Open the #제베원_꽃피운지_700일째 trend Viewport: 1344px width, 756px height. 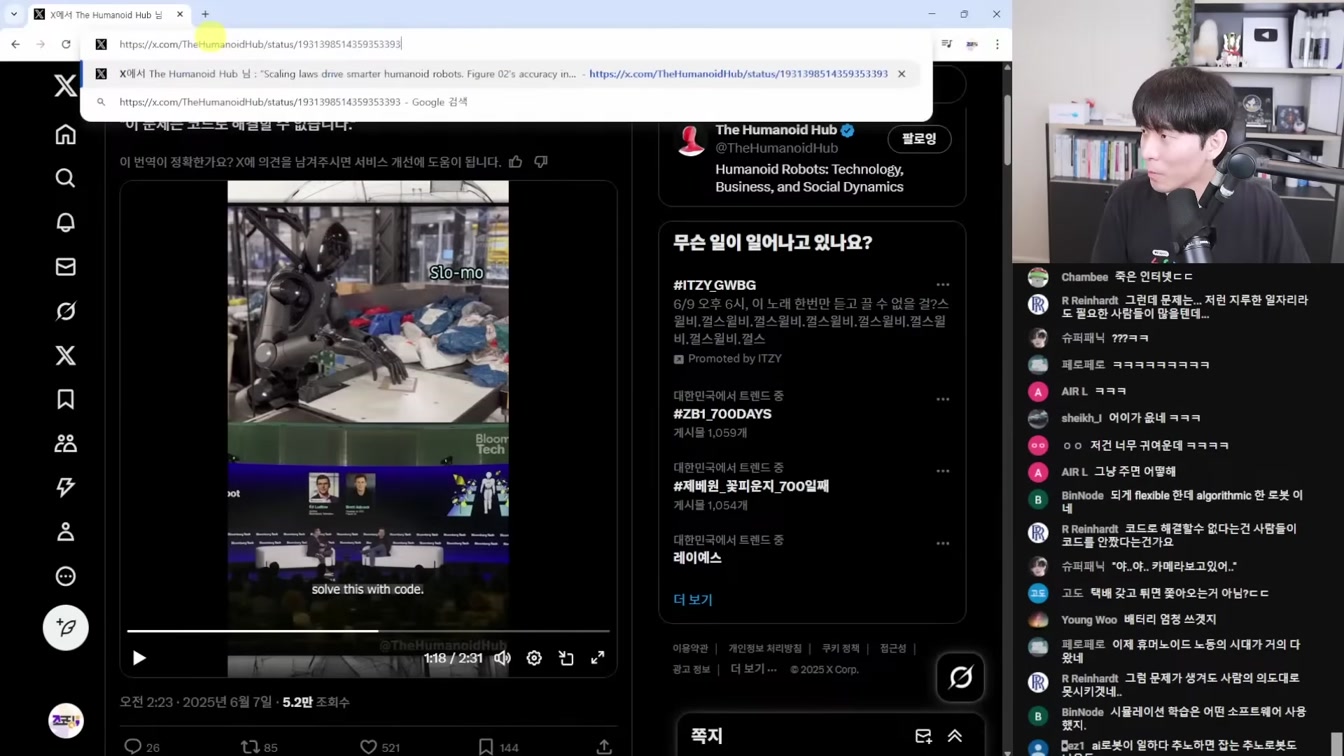[751, 486]
